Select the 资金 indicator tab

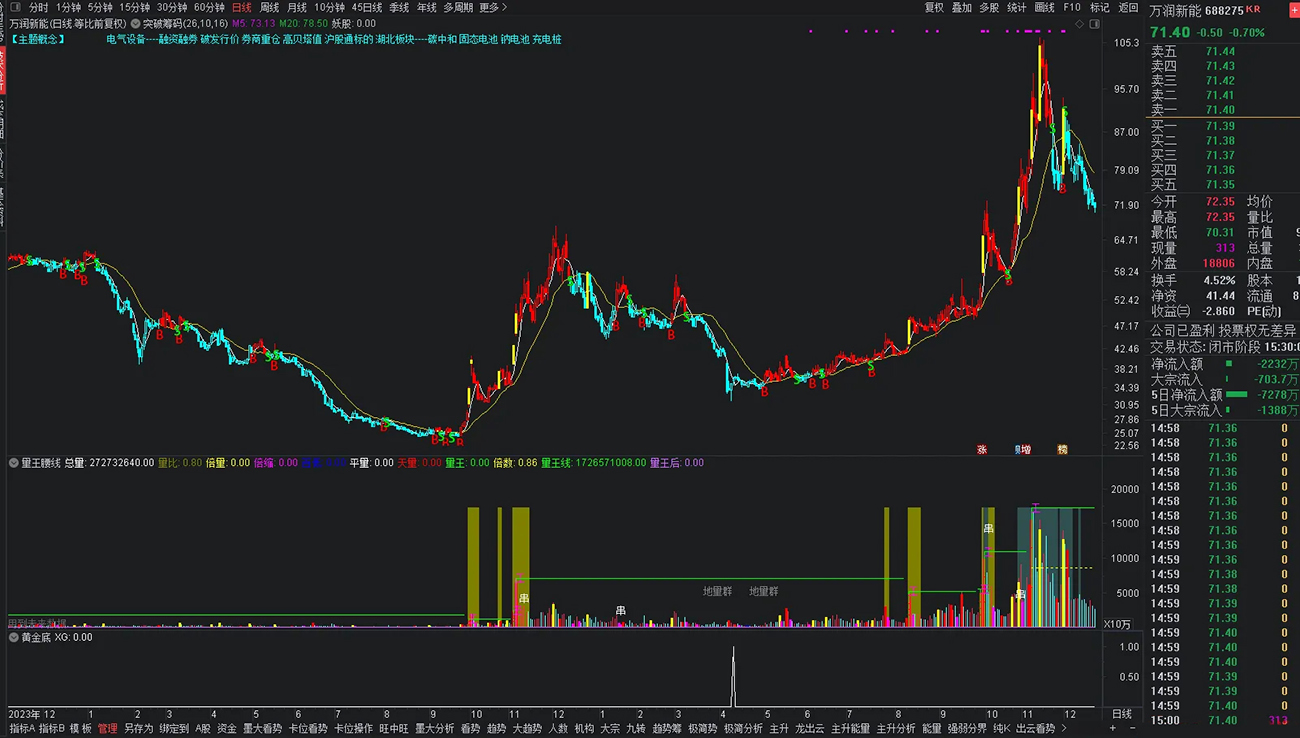coord(227,729)
